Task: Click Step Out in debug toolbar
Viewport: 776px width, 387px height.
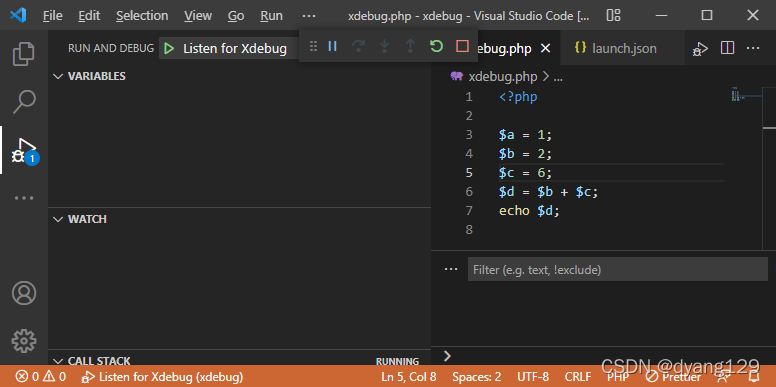Action: click(x=410, y=47)
